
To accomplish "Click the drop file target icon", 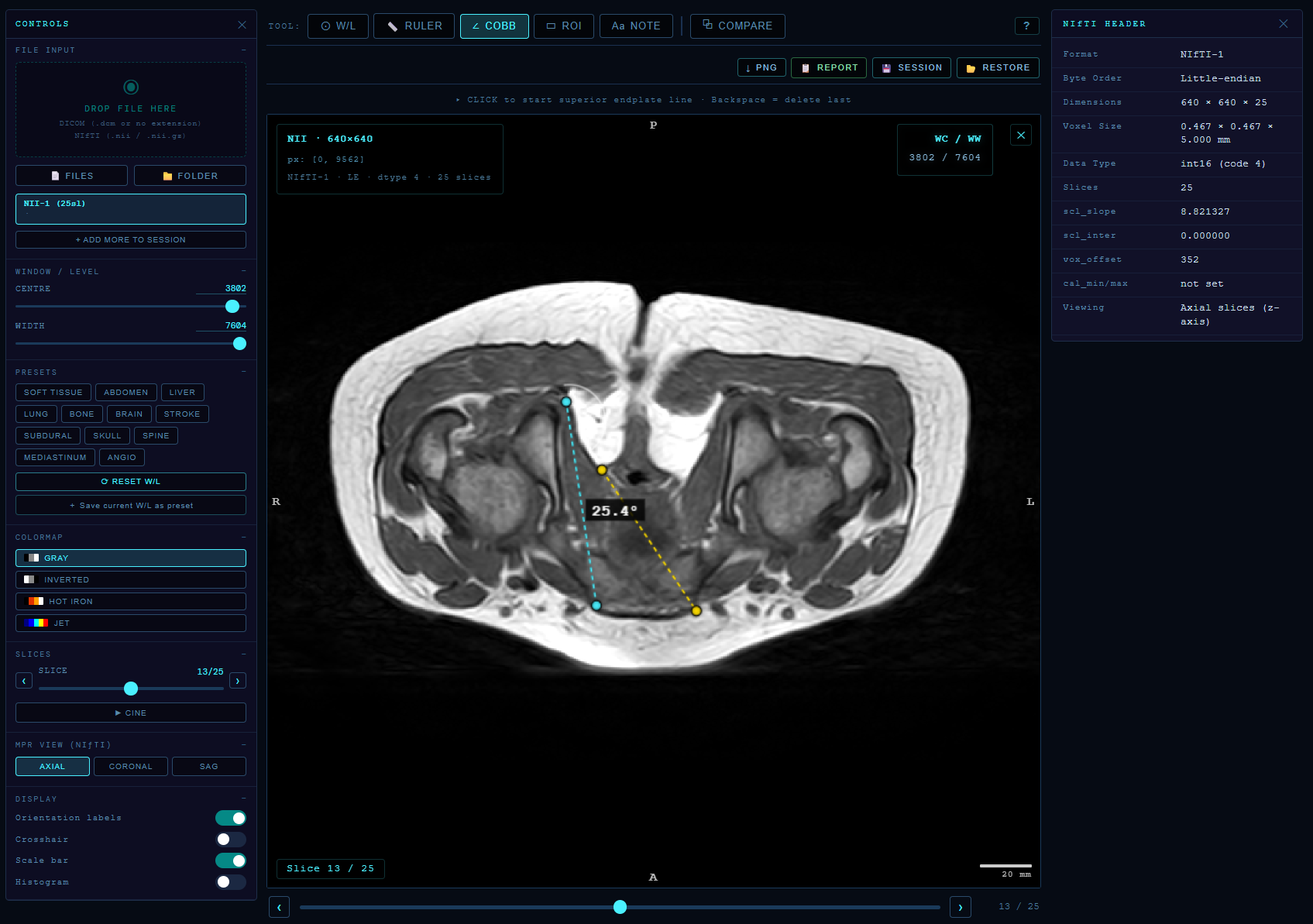I will (131, 87).
